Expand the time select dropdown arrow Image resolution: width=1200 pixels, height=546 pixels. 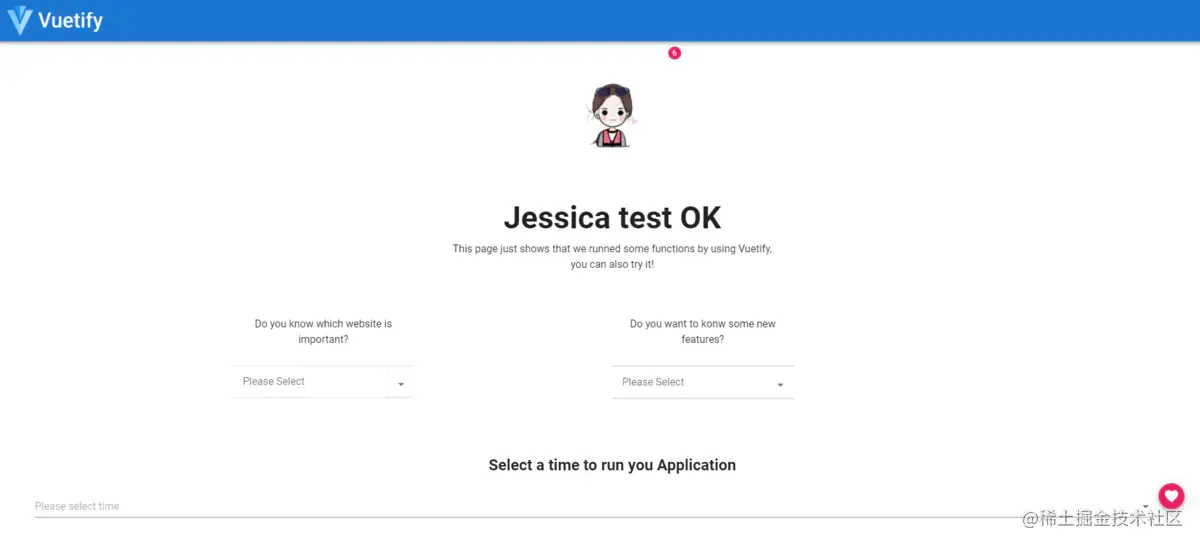click(1145, 506)
